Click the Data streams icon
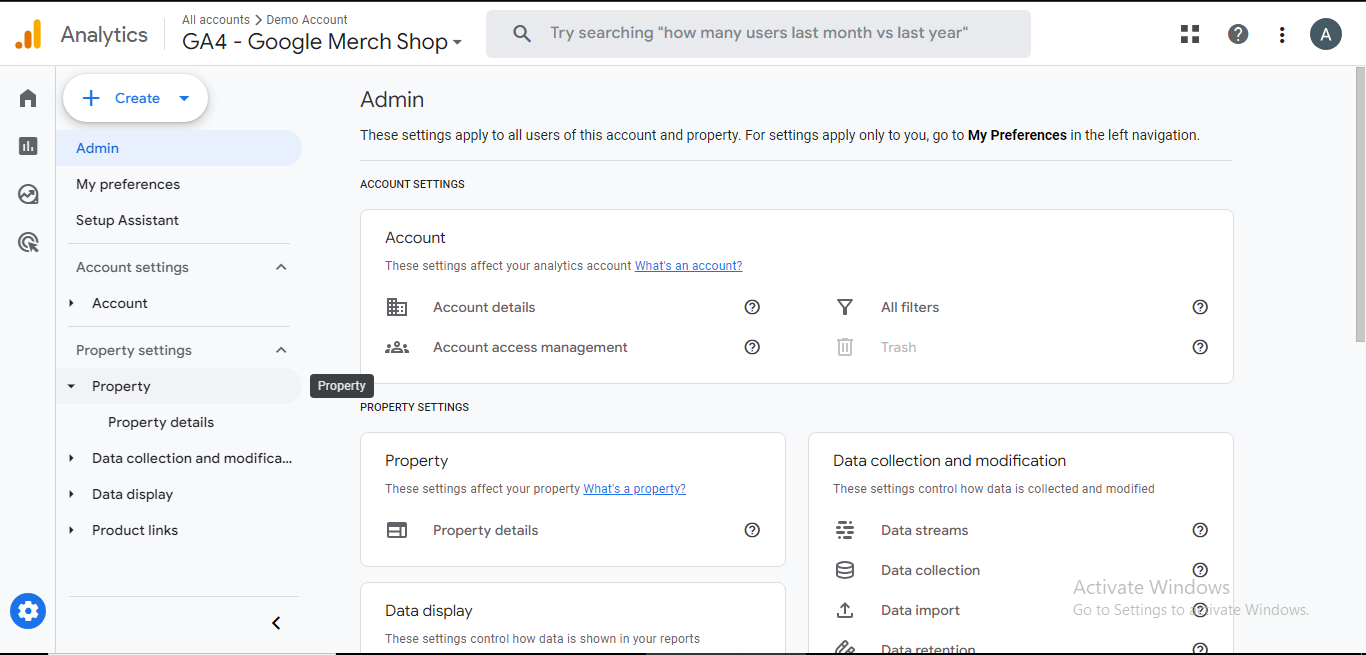Image resolution: width=1366 pixels, height=655 pixels. coord(845,530)
